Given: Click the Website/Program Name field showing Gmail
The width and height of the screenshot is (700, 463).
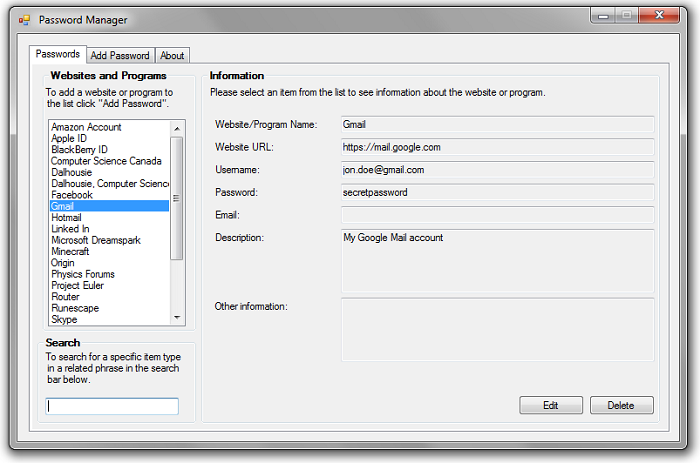Looking at the screenshot, I should pyautogui.click(x=498, y=125).
